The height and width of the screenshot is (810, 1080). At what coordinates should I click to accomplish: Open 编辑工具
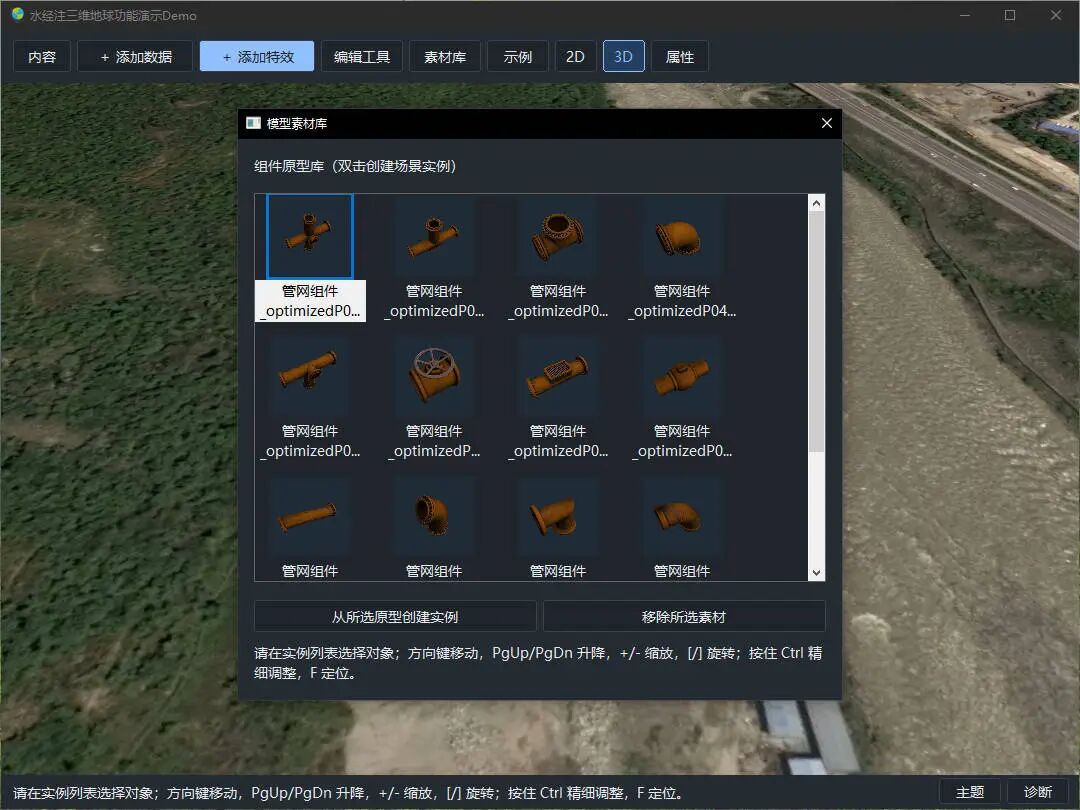362,56
